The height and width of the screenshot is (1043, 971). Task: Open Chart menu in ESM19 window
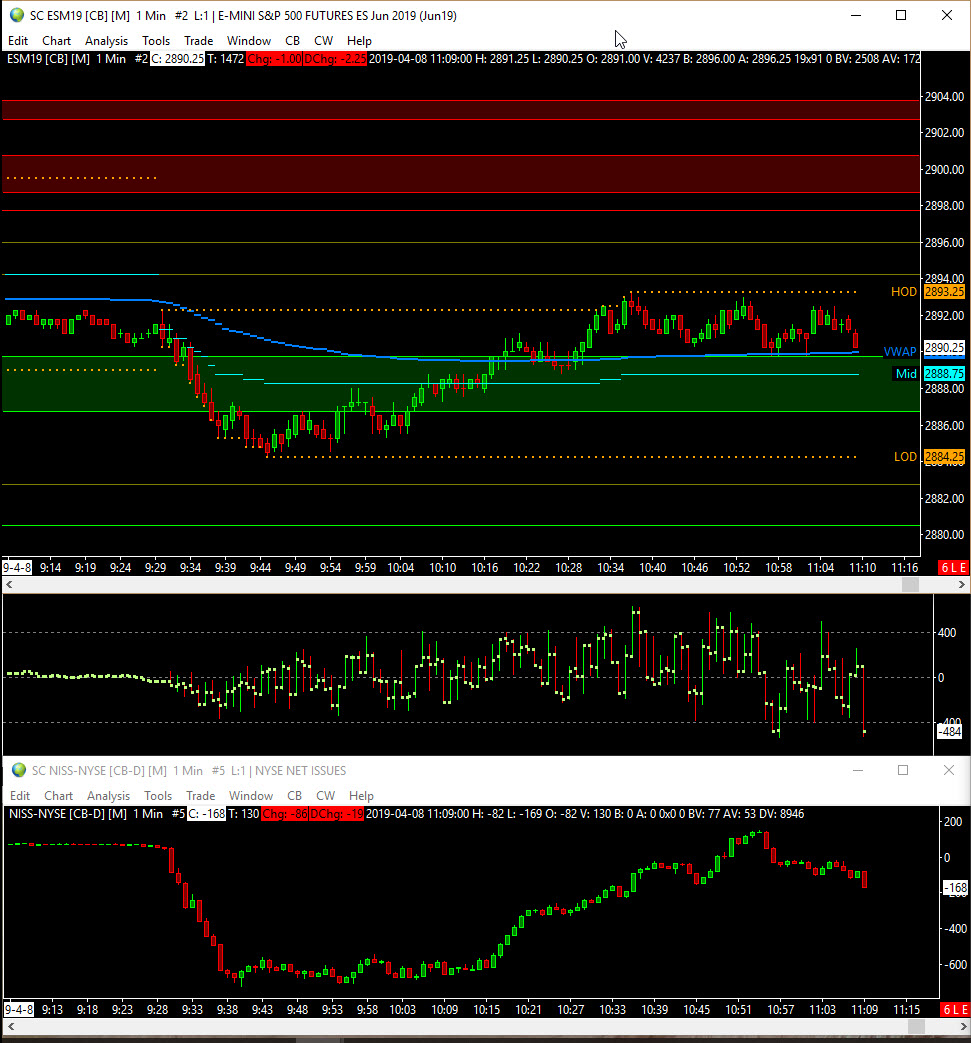(x=57, y=41)
